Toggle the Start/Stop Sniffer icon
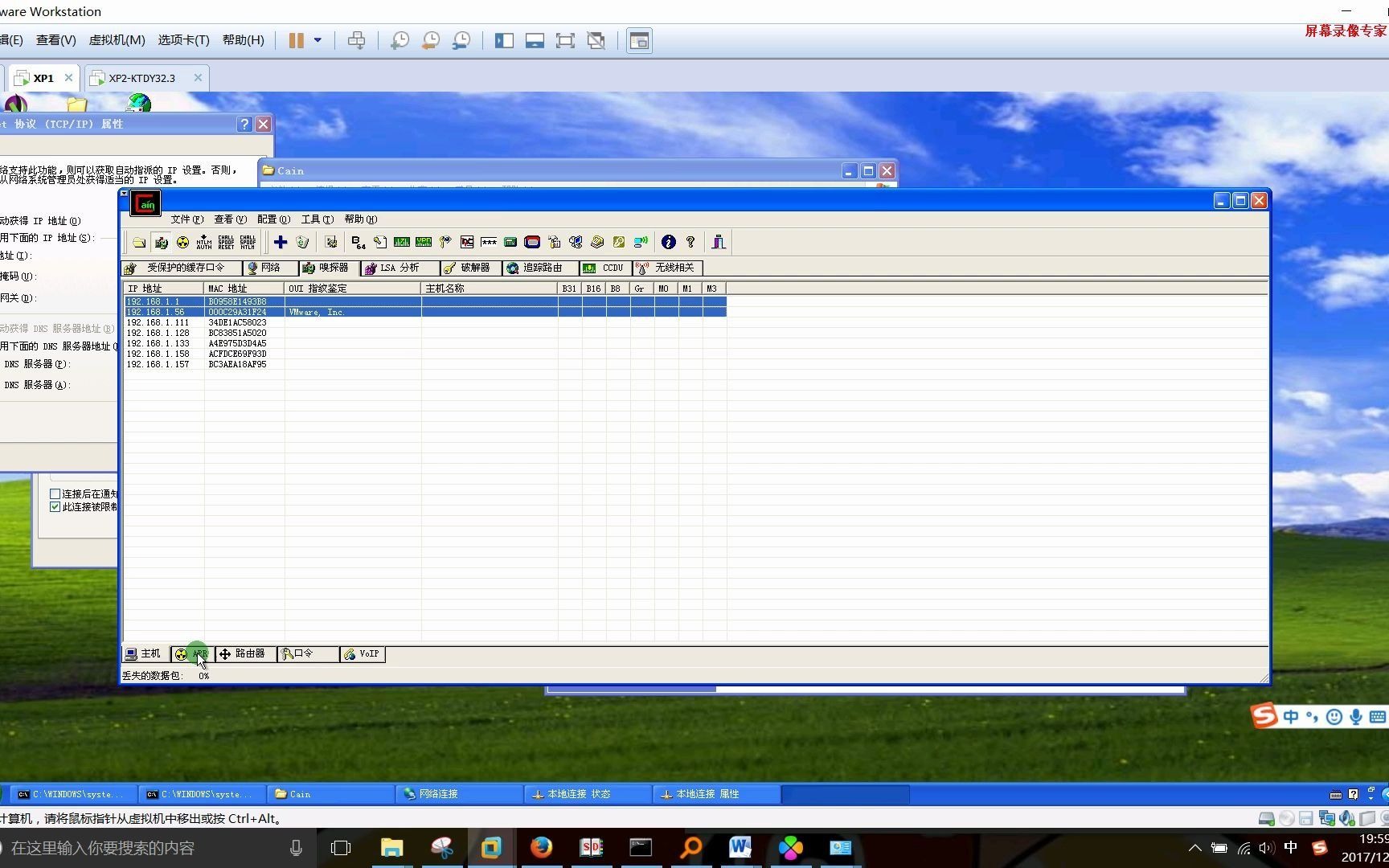 [162, 242]
